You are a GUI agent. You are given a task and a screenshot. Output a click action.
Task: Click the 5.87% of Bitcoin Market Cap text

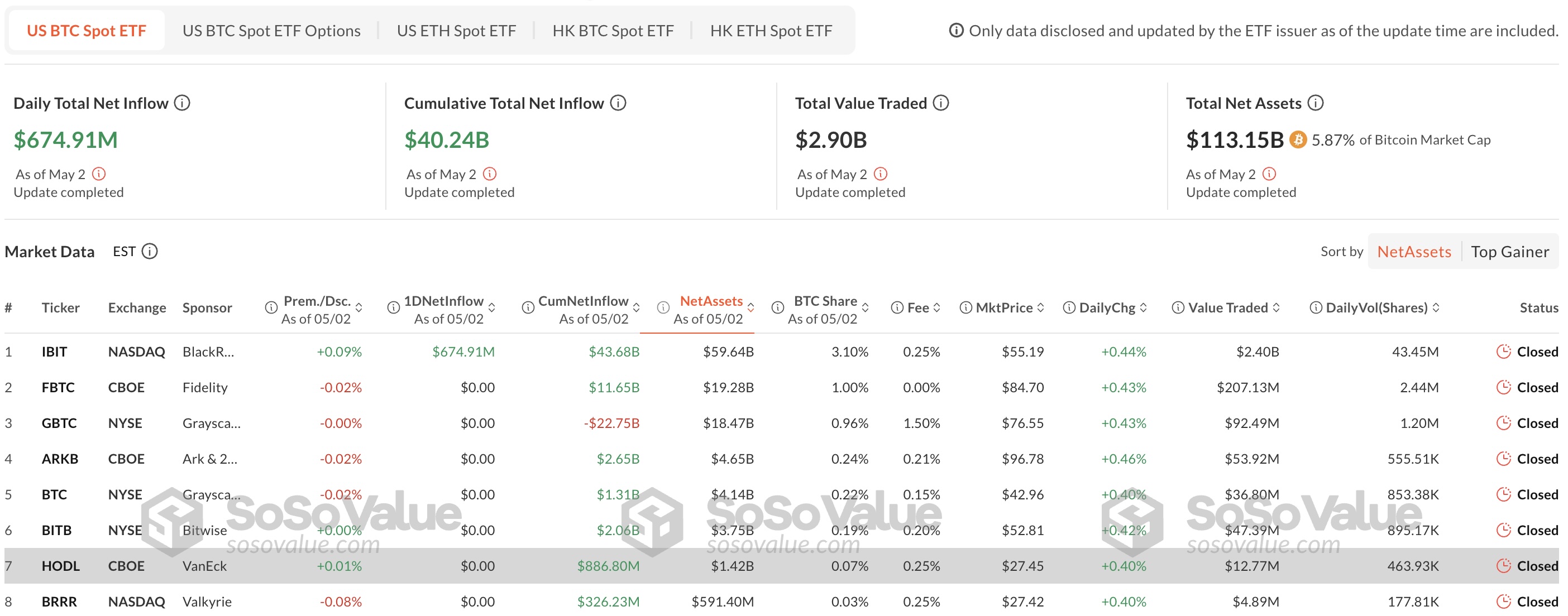pyautogui.click(x=1400, y=140)
